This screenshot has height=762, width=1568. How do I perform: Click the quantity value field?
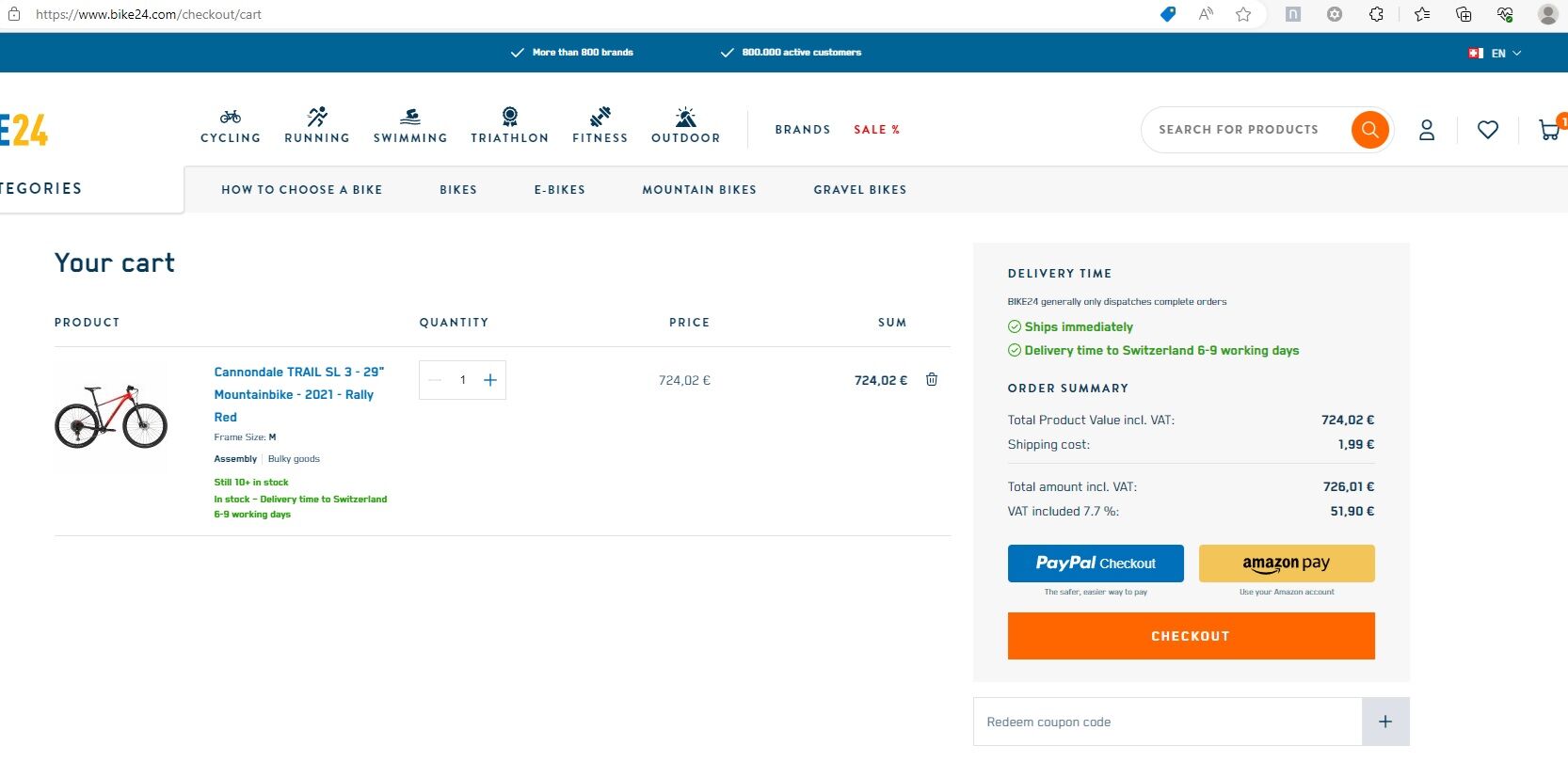pos(462,380)
